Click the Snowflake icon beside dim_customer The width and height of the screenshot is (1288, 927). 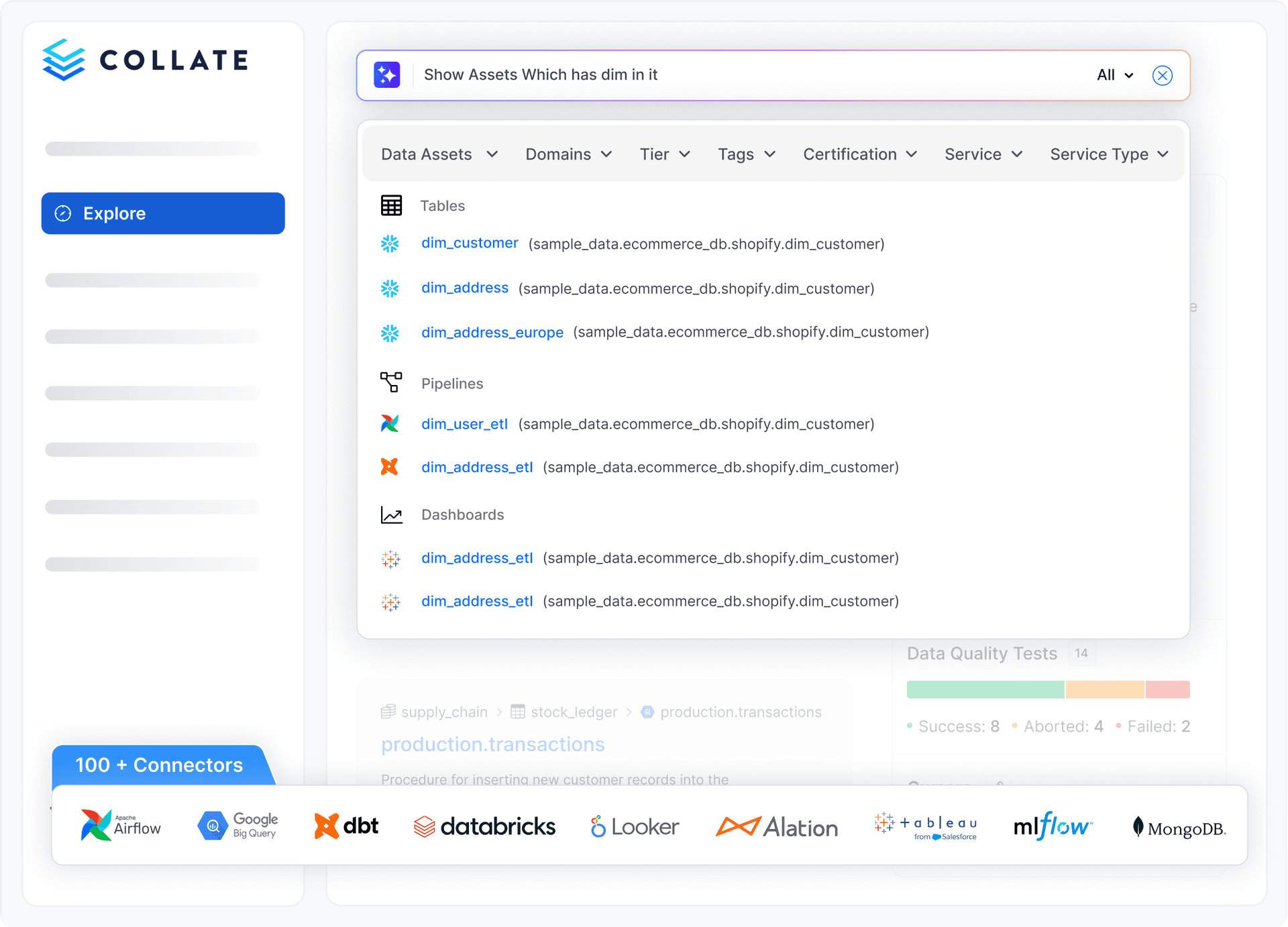(x=390, y=243)
